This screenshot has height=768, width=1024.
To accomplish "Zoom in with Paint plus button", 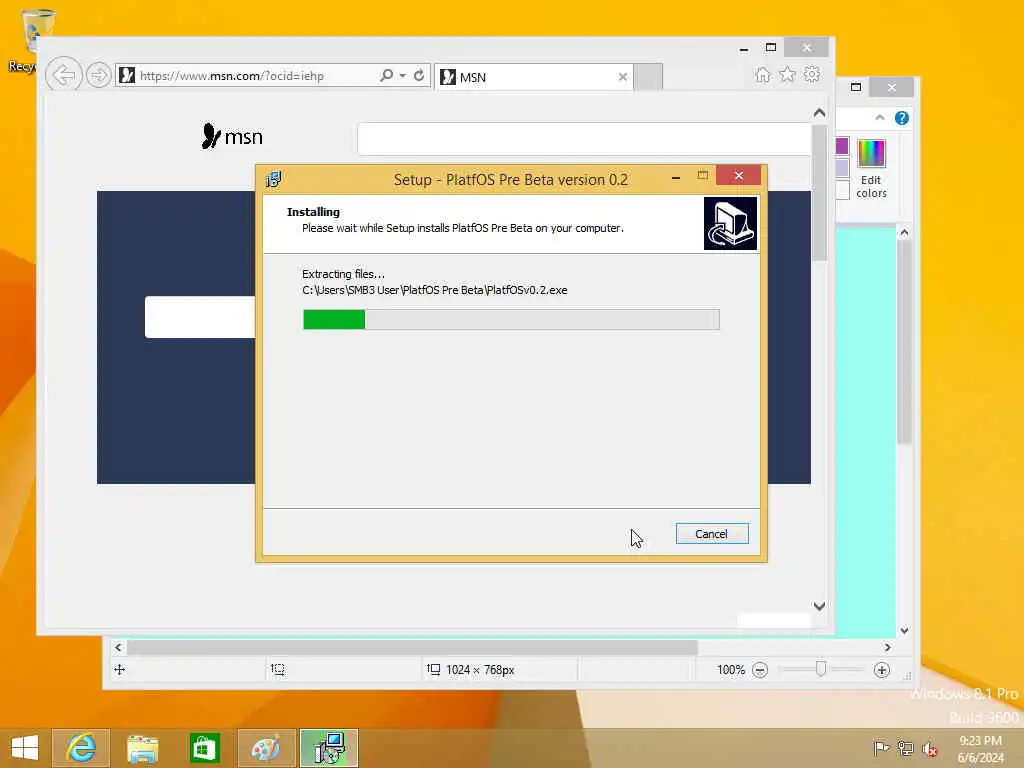I will pos(882,670).
